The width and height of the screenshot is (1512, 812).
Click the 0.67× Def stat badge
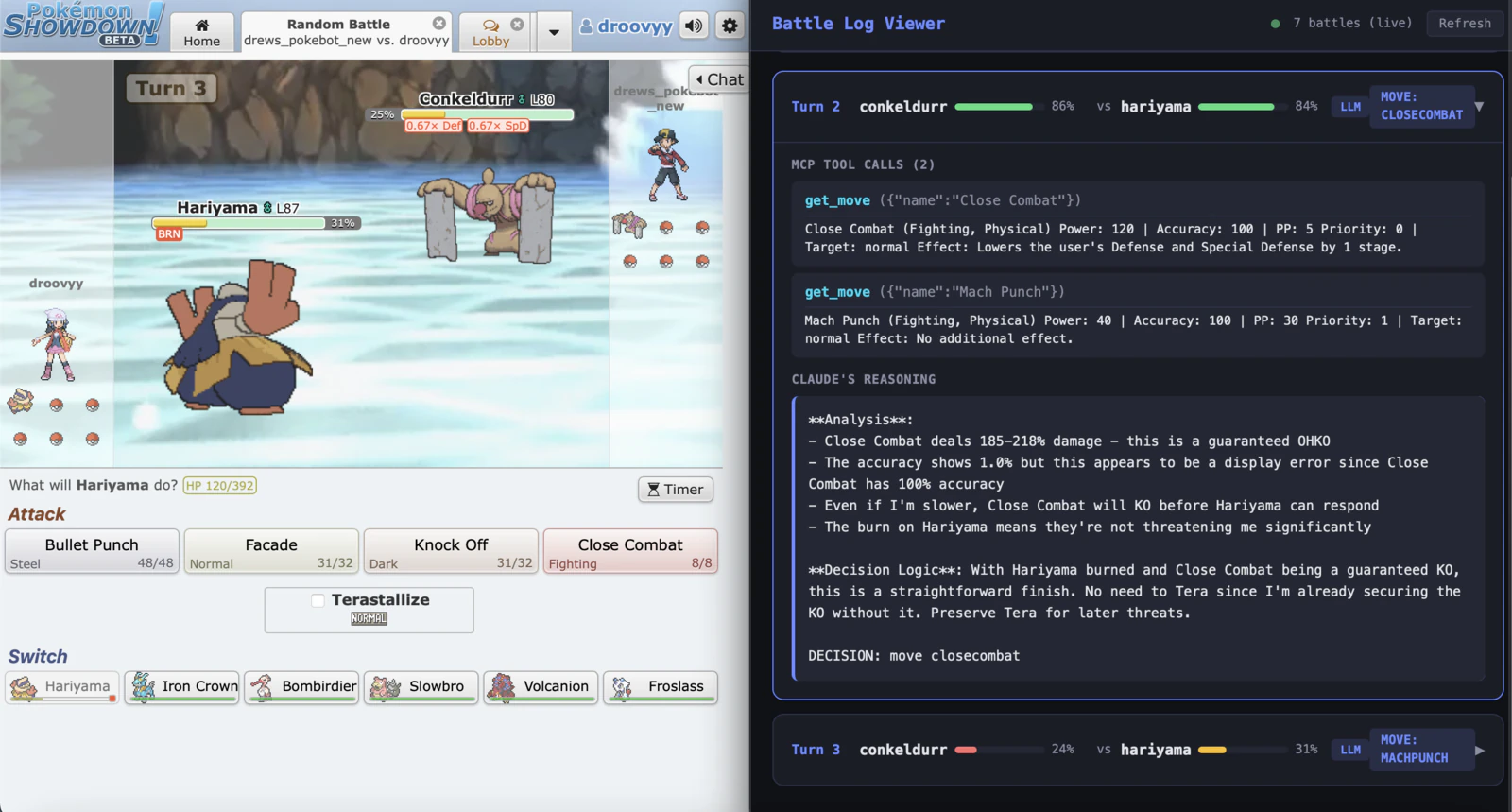[434, 126]
